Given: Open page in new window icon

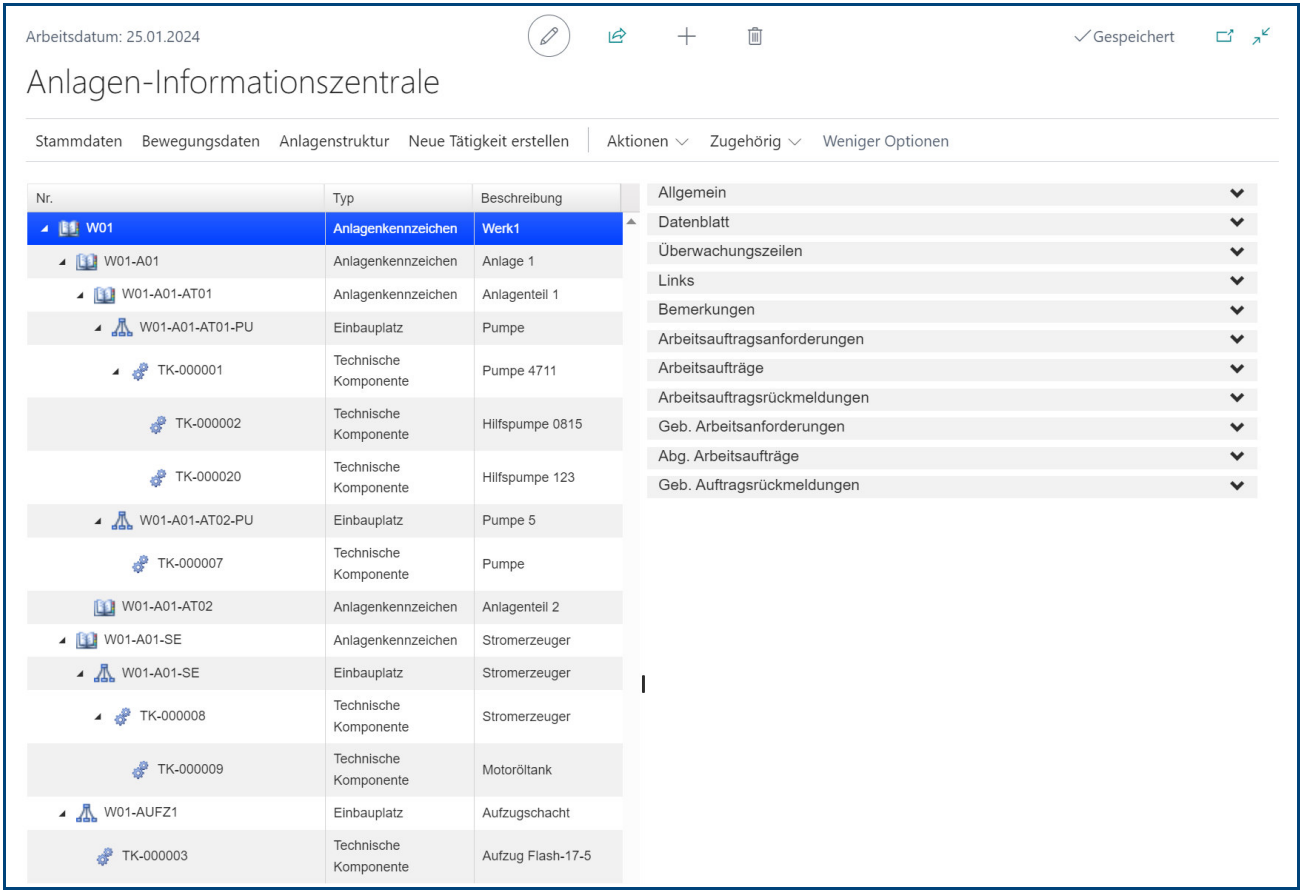Looking at the screenshot, I should 1224,37.
